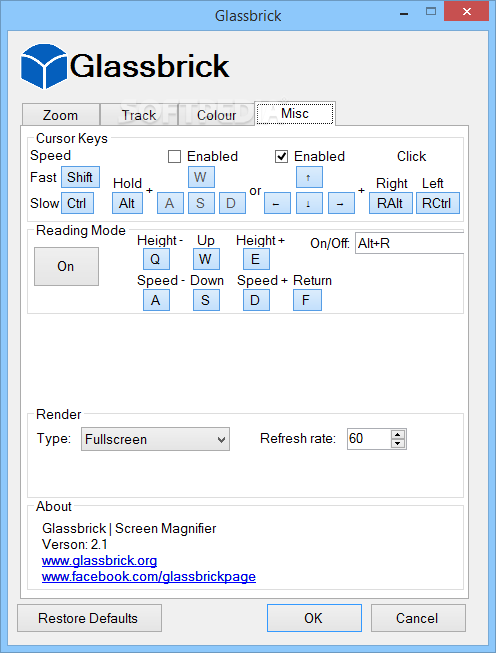Click the Cancel button

click(x=418, y=618)
